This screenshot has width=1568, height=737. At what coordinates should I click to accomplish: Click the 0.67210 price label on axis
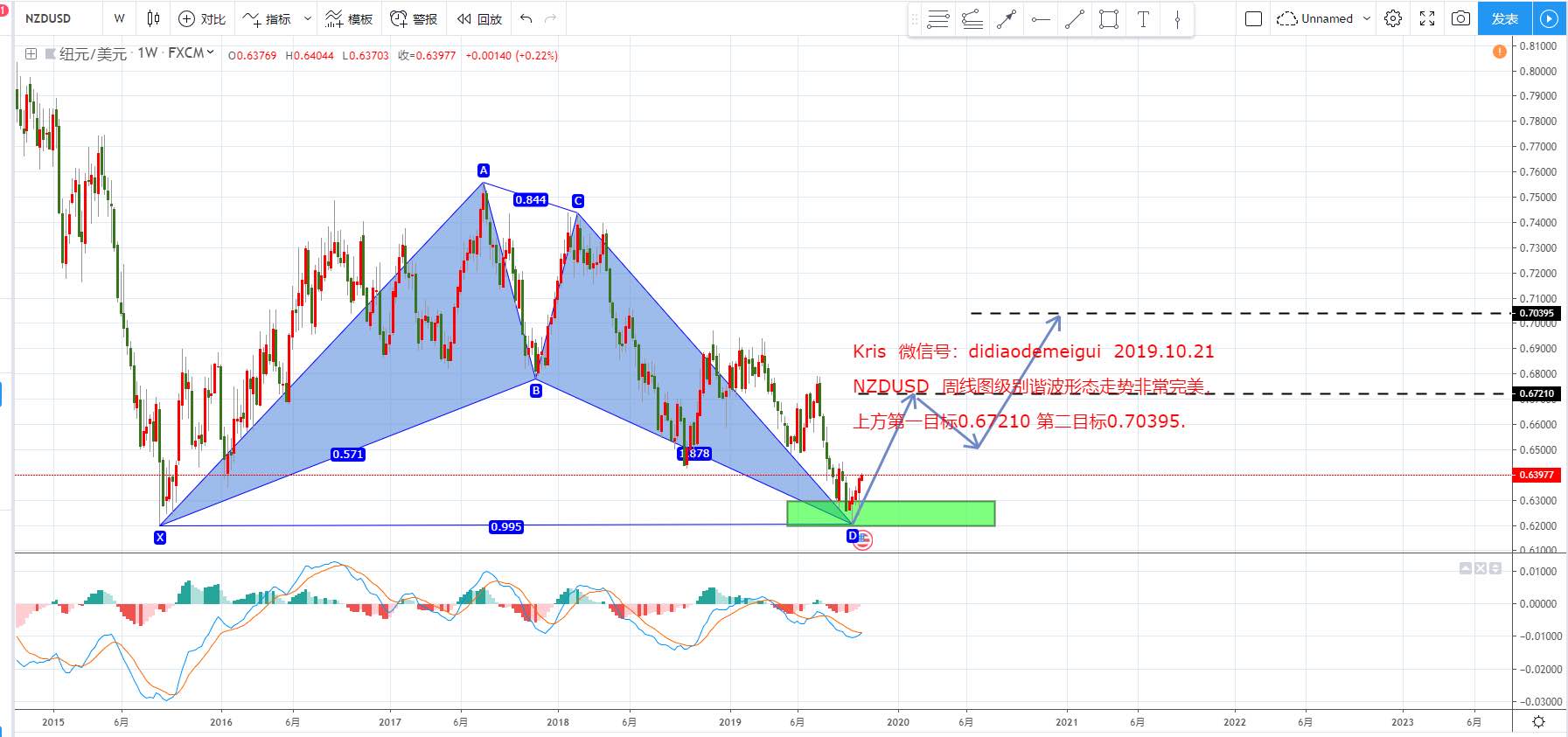(x=1537, y=393)
